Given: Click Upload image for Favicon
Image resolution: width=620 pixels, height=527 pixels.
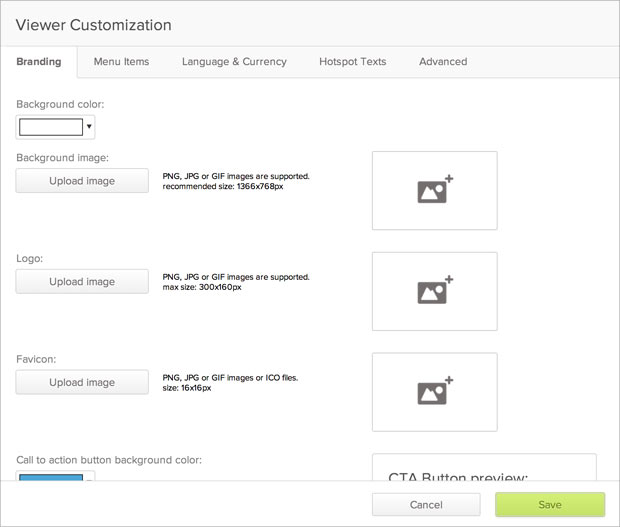Looking at the screenshot, I should click(x=82, y=382).
